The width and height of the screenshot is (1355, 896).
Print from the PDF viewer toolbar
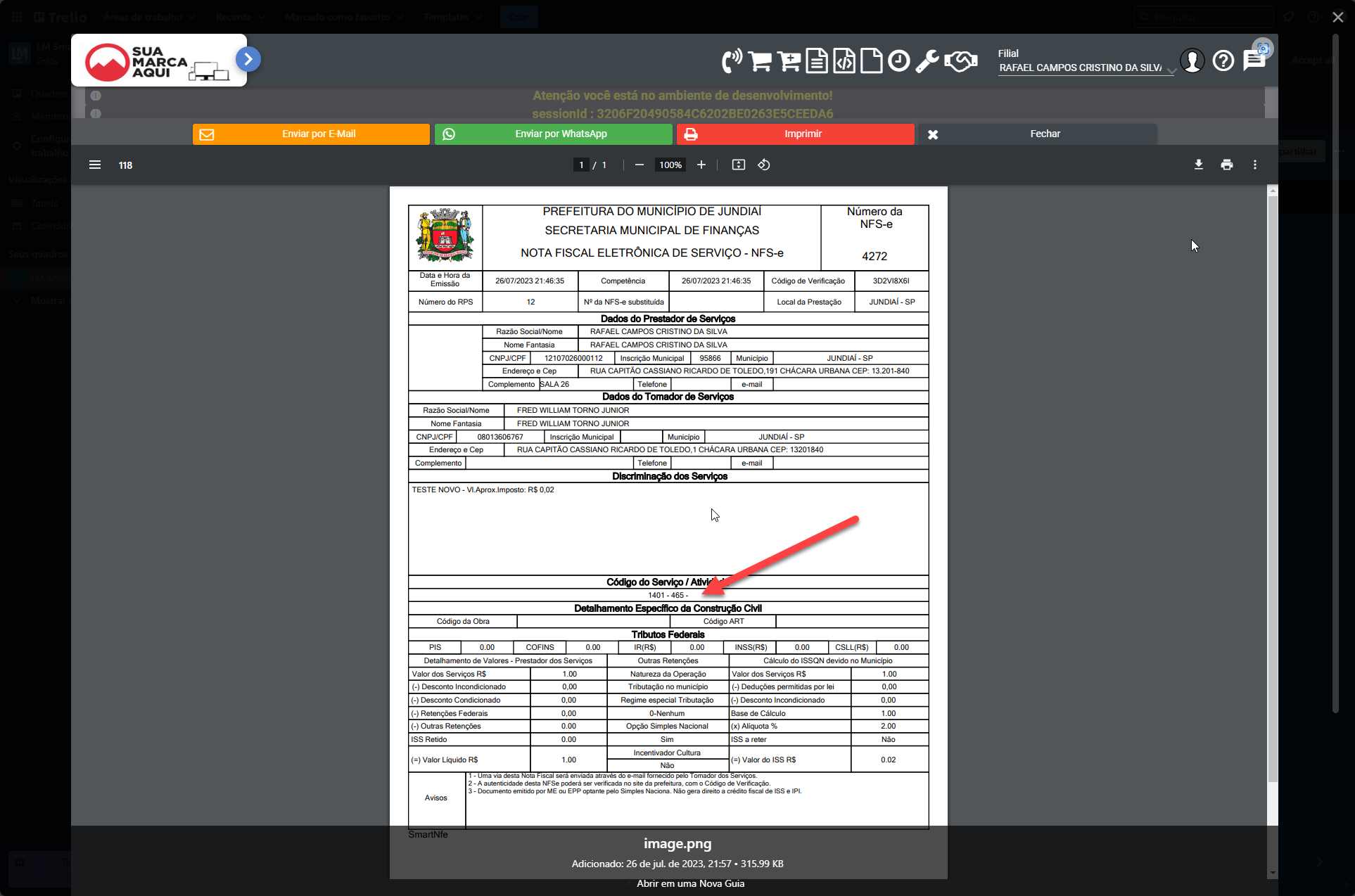[1227, 165]
